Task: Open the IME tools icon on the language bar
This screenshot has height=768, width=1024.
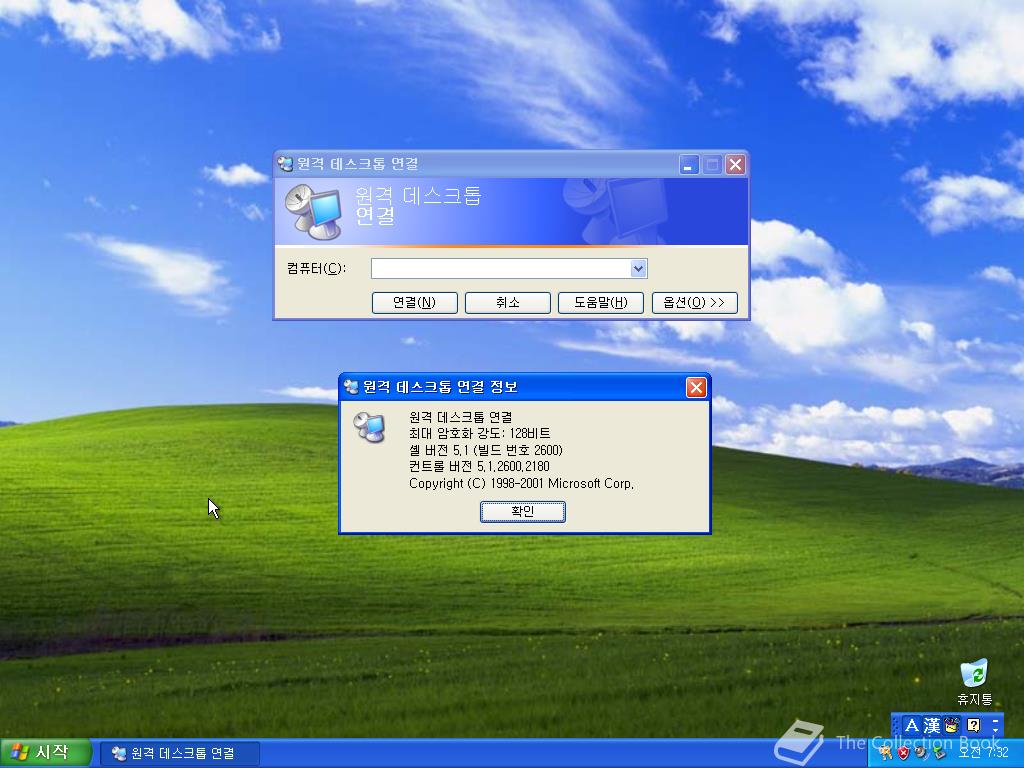Action: pos(952,725)
